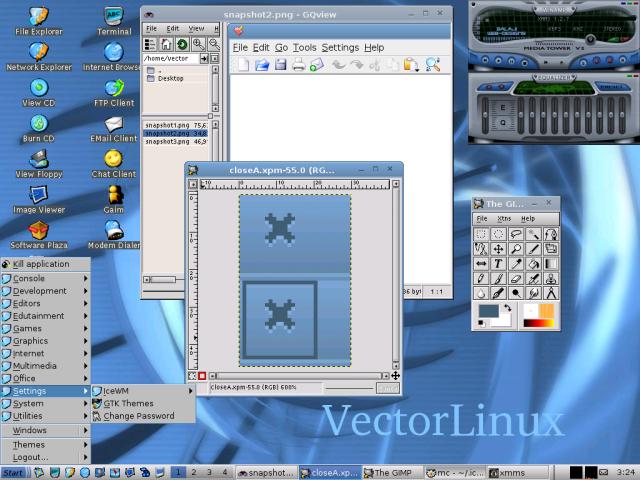
Task: Select the Ellipse Select tool in GIMP
Action: tap(498, 234)
